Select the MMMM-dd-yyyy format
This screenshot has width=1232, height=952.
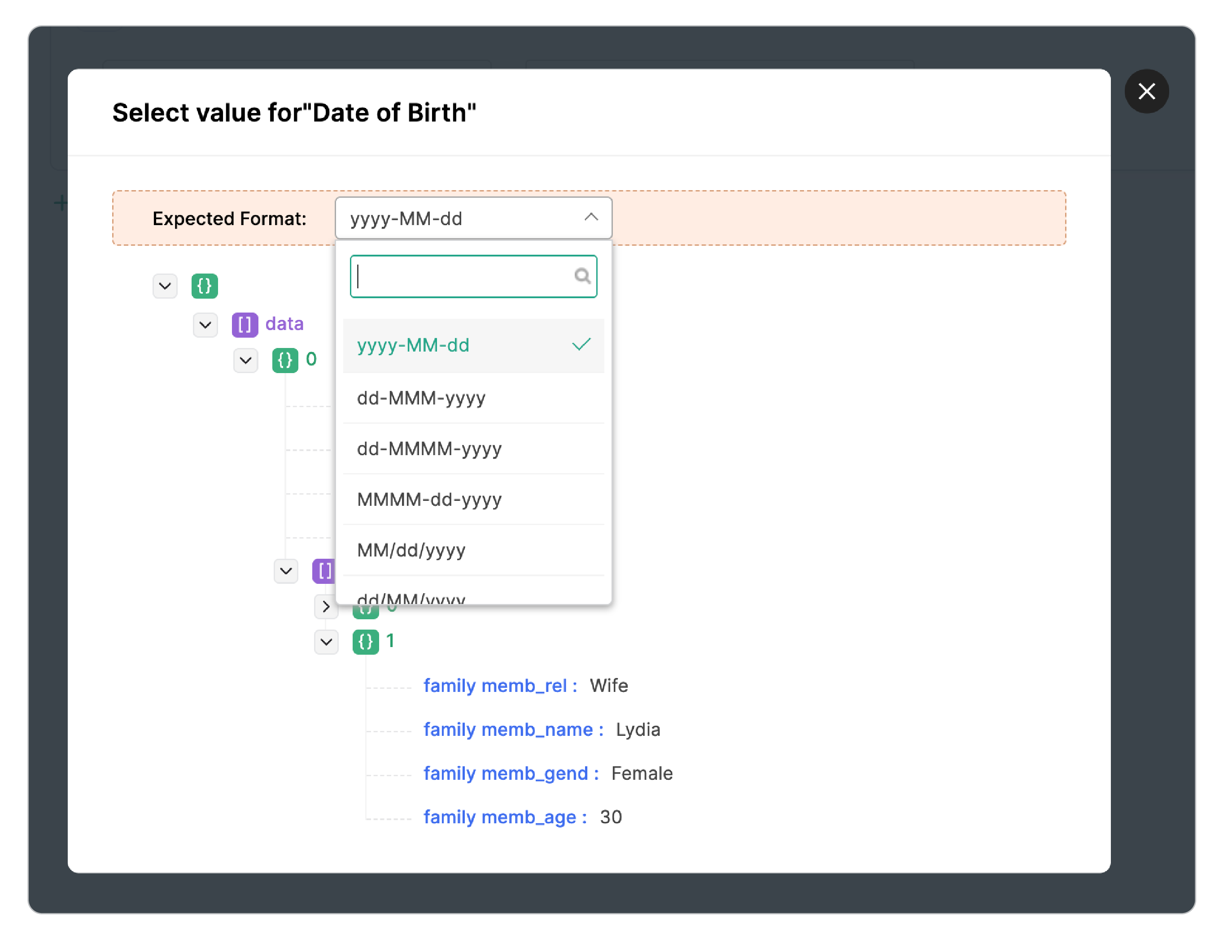429,500
